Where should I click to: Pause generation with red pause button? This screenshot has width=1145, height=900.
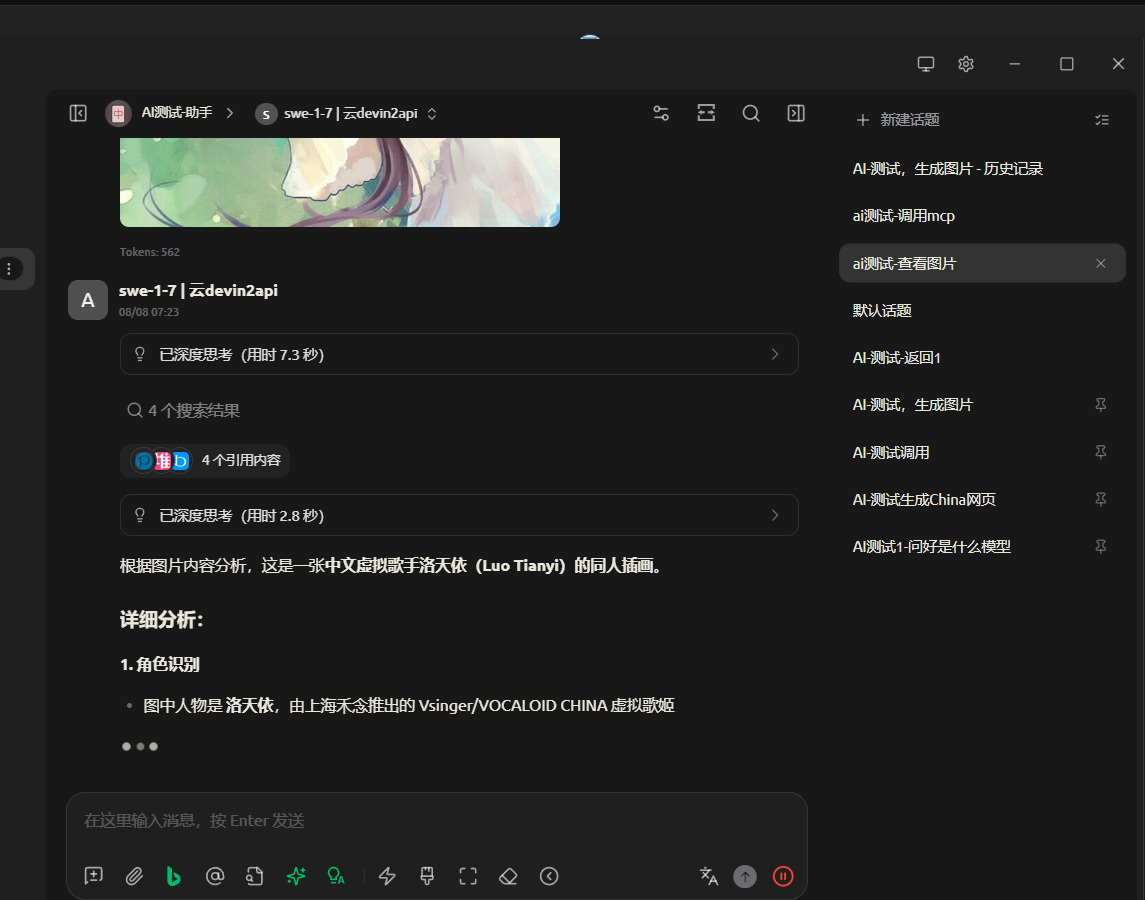[x=783, y=876]
